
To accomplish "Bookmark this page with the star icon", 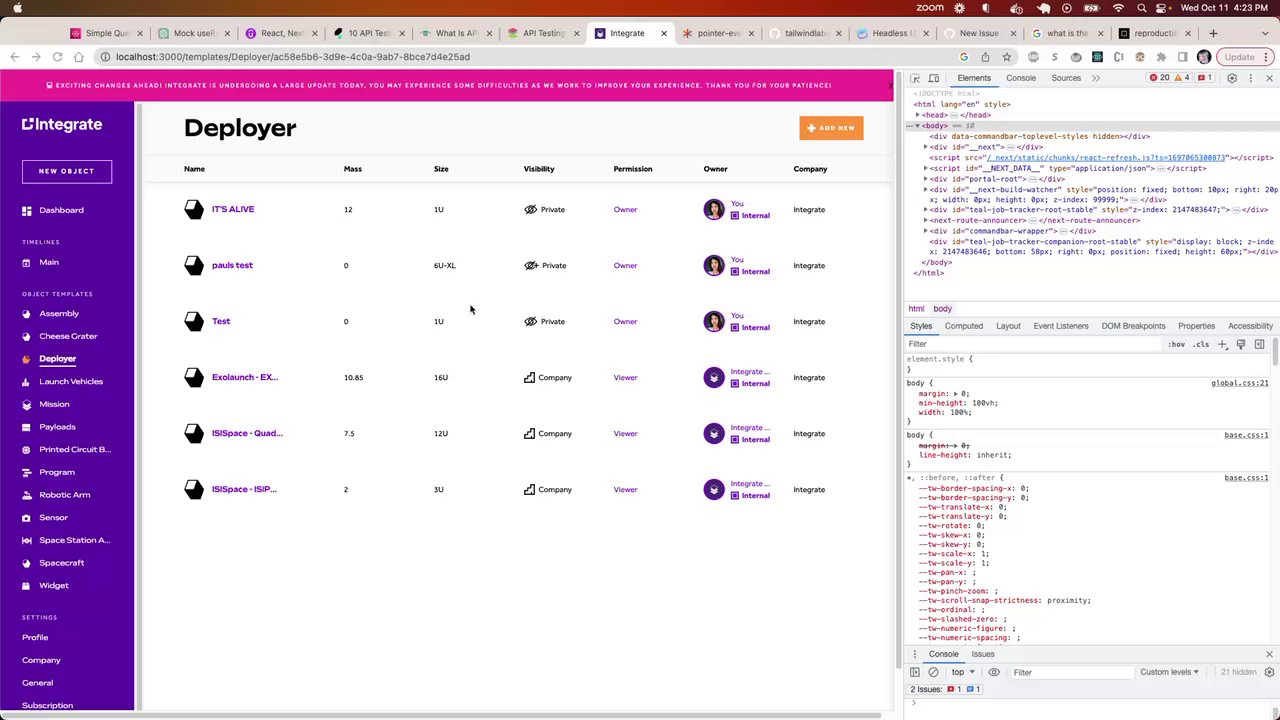I will click(x=1006, y=57).
